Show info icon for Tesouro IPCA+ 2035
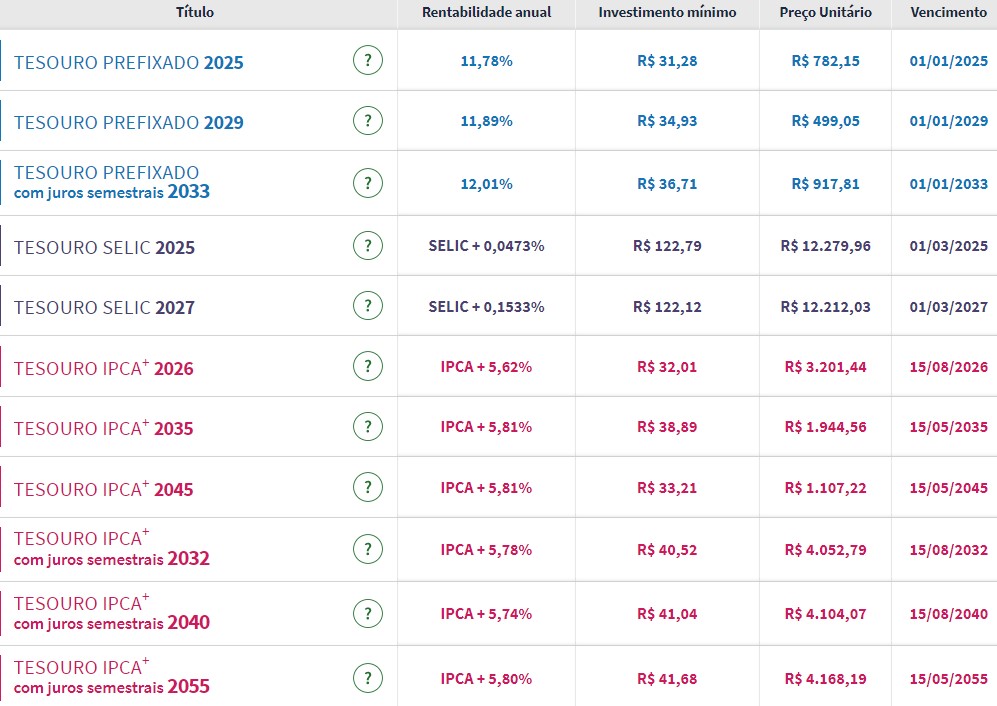 [368, 427]
